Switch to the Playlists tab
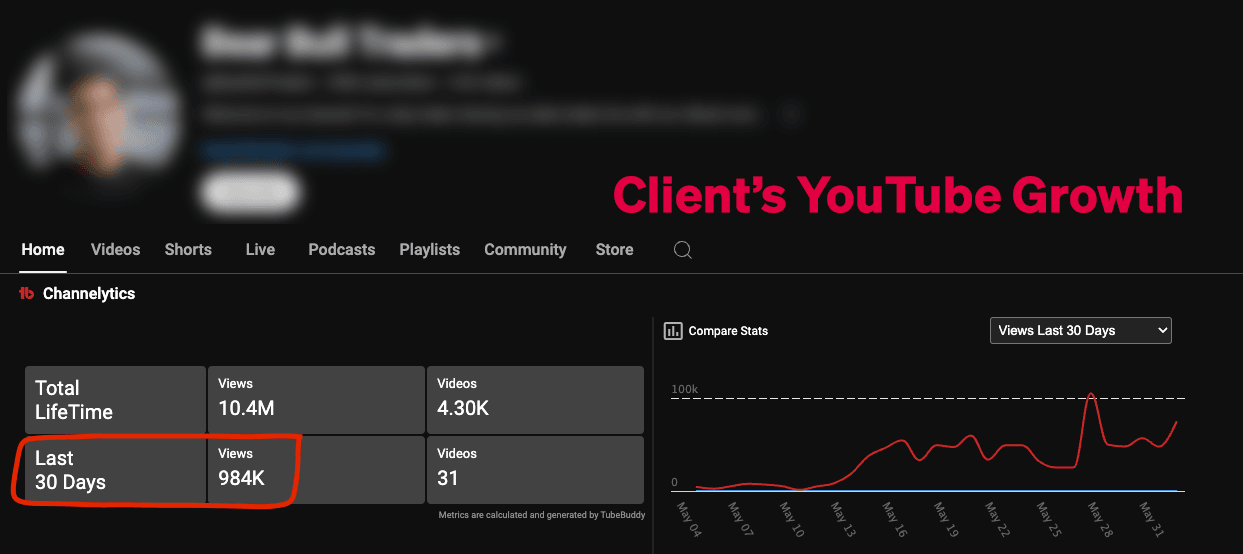The width and height of the screenshot is (1243, 554). pos(429,250)
